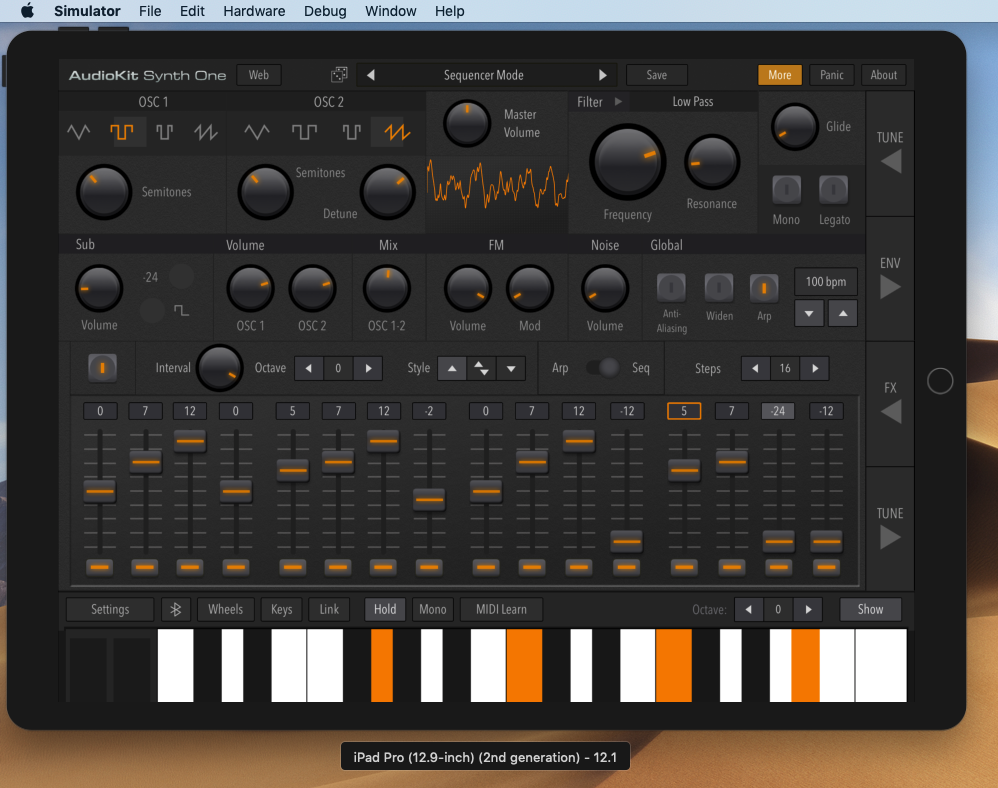The height and width of the screenshot is (788, 998).
Task: Increase sequencer Steps count
Action: coord(815,369)
